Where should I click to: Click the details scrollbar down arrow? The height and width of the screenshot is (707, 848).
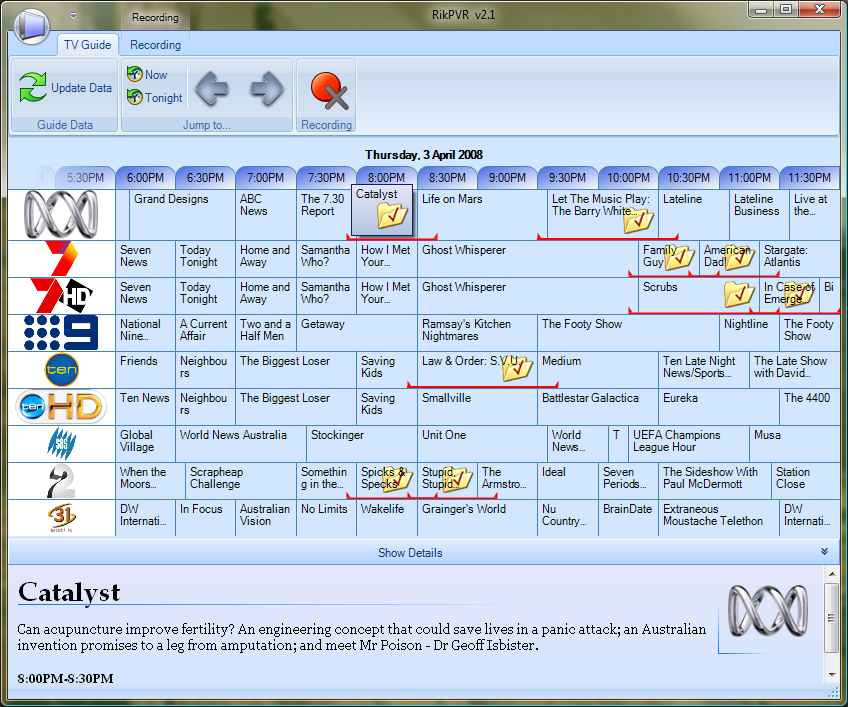tap(831, 675)
